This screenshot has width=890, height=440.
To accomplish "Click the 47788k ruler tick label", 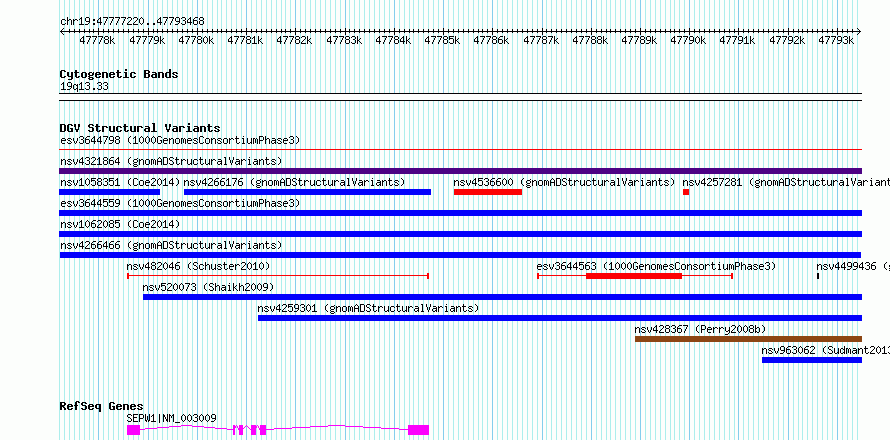I will [590, 40].
